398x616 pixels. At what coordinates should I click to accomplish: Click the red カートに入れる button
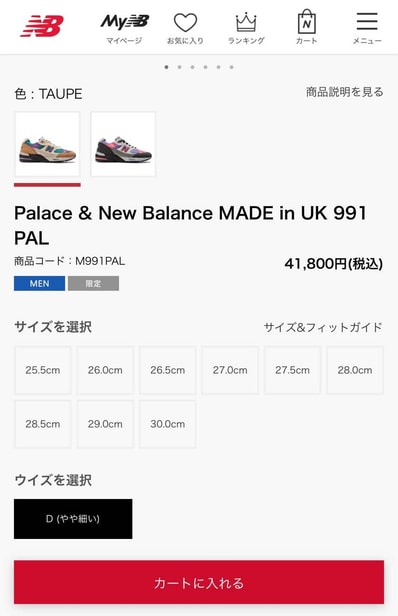click(199, 582)
